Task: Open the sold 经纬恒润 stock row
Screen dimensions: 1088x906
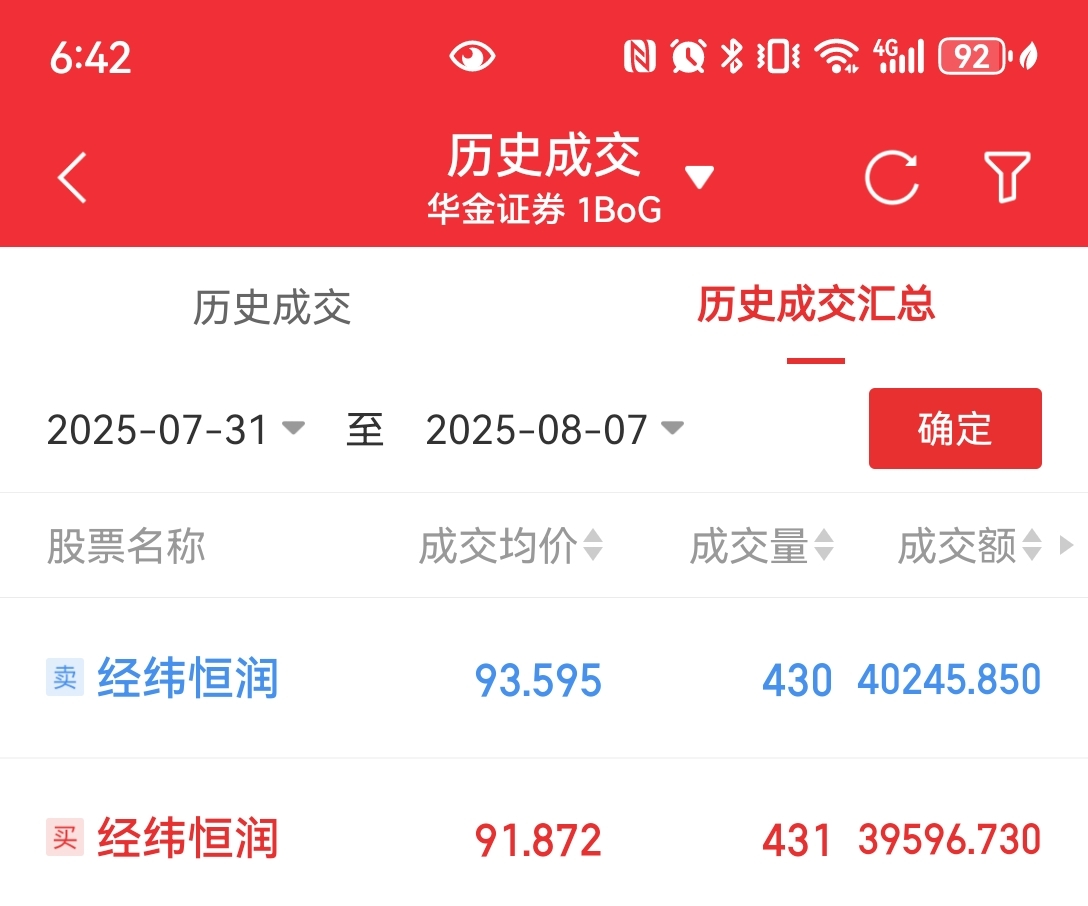Action: [544, 678]
